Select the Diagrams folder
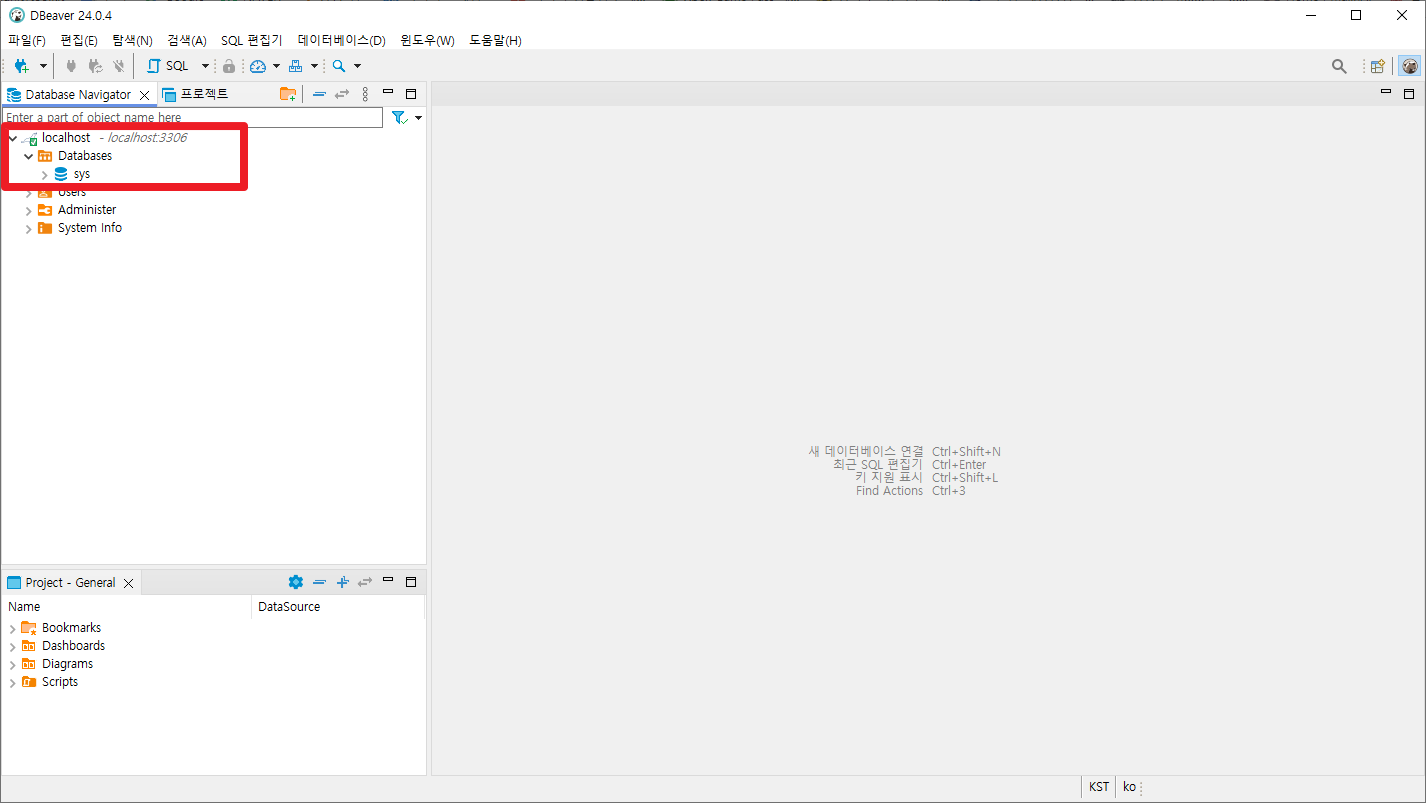This screenshot has width=1426, height=803. 67,664
